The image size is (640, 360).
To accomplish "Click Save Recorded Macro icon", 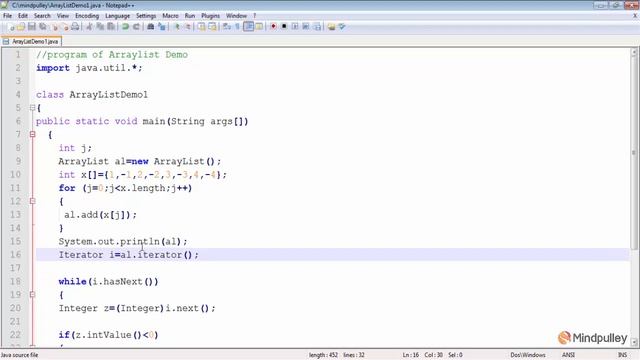I will coord(317,27).
